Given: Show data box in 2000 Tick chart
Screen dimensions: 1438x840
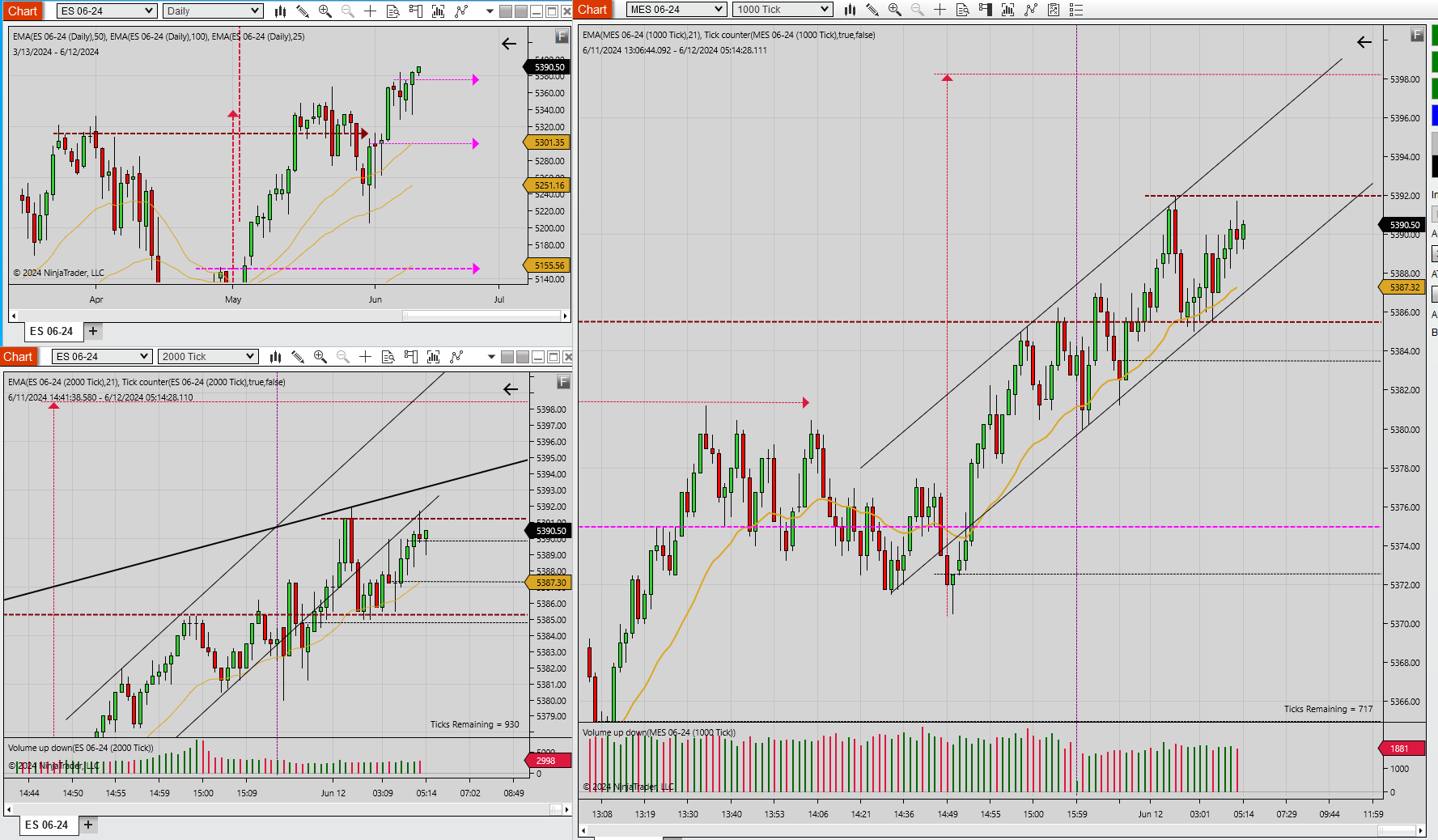Looking at the screenshot, I should pos(388,356).
